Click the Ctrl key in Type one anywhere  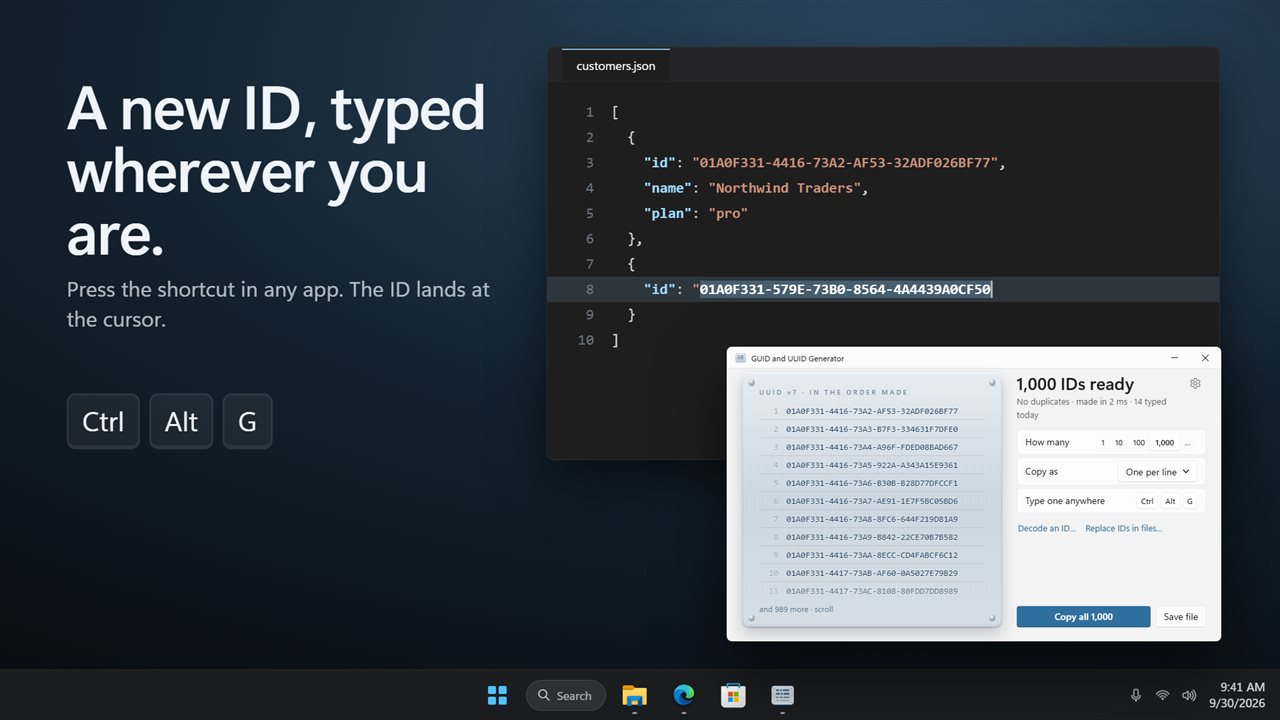(x=1147, y=501)
